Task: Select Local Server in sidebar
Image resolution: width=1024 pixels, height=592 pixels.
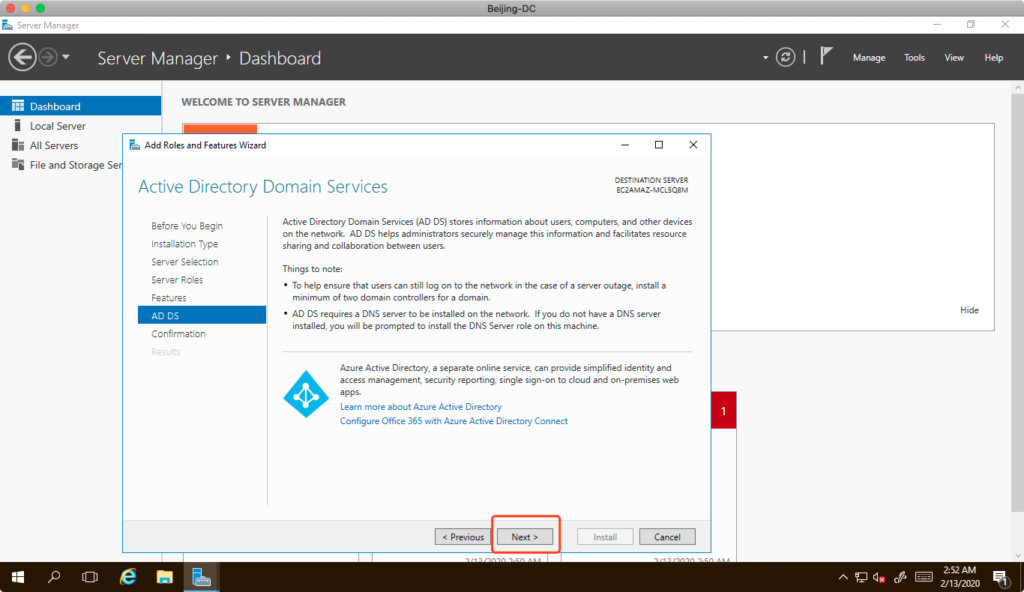Action: coord(57,126)
